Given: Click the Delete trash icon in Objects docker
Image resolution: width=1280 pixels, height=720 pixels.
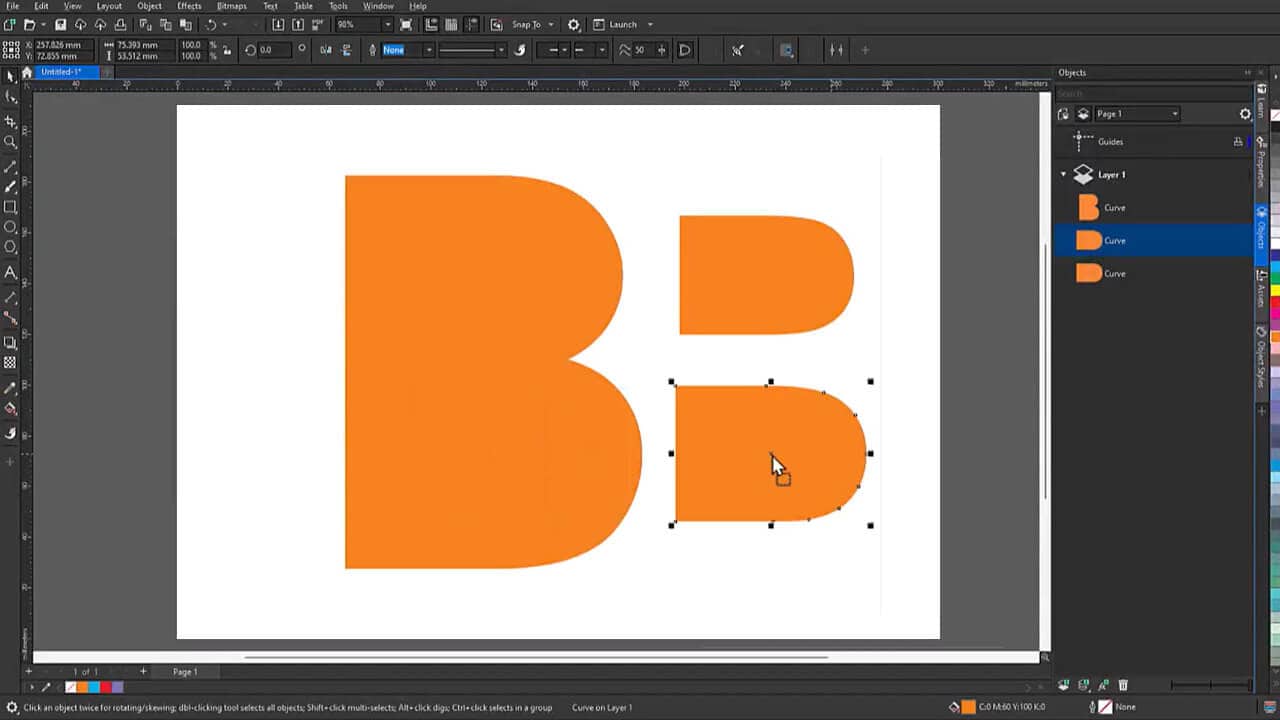Looking at the screenshot, I should pos(1123,685).
